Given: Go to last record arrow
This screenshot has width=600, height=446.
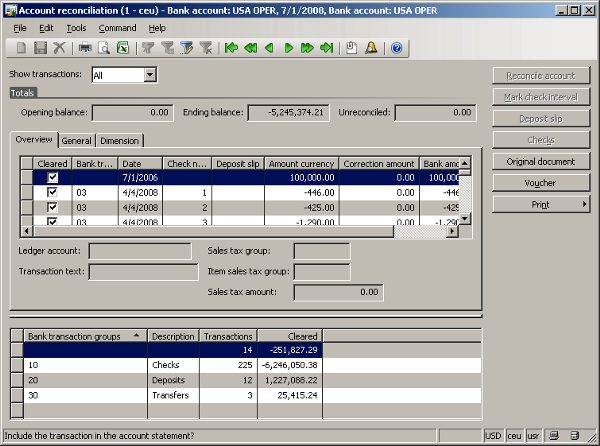Looking at the screenshot, I should pos(326,48).
